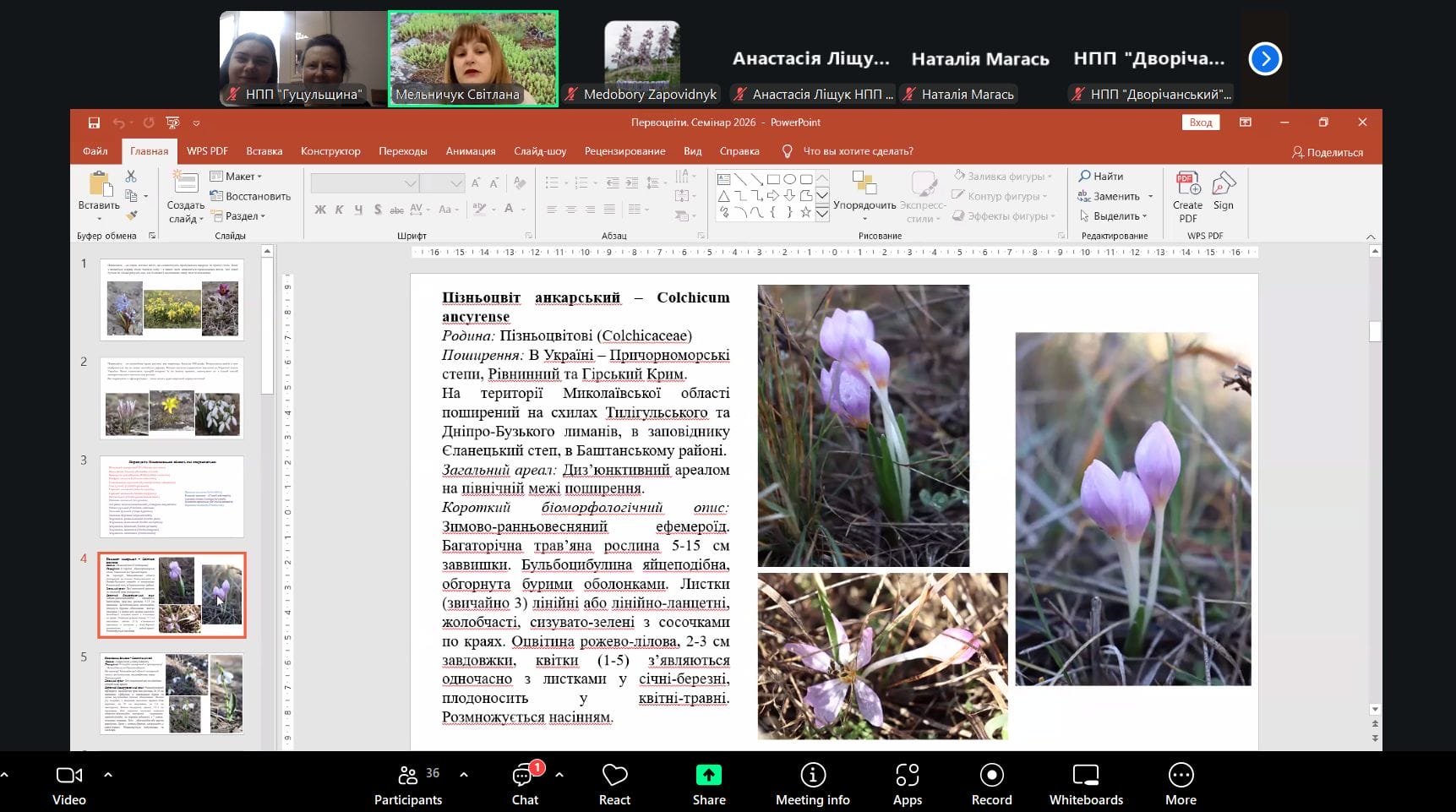Viewport: 1456px width, 812px height.
Task: Open the Whiteboards tool
Action: point(1085,776)
